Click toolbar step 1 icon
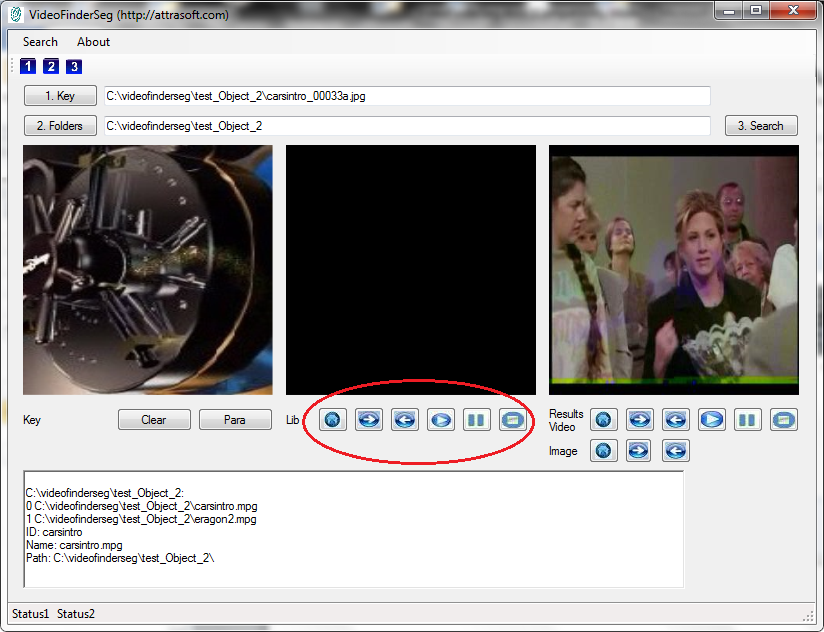 click(x=28, y=66)
